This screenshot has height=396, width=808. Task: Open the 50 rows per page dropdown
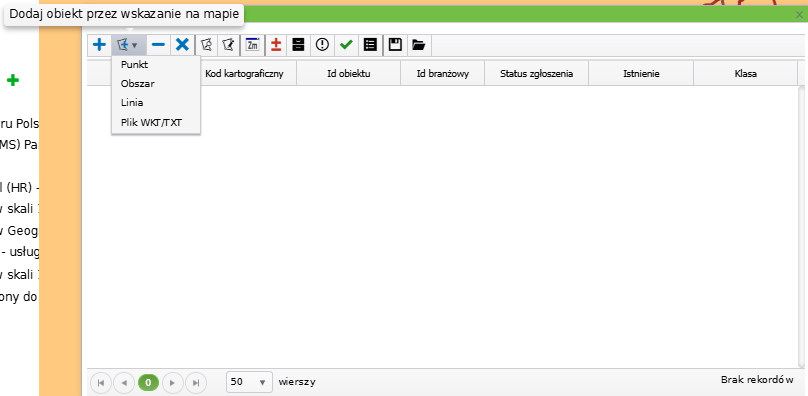click(x=249, y=382)
